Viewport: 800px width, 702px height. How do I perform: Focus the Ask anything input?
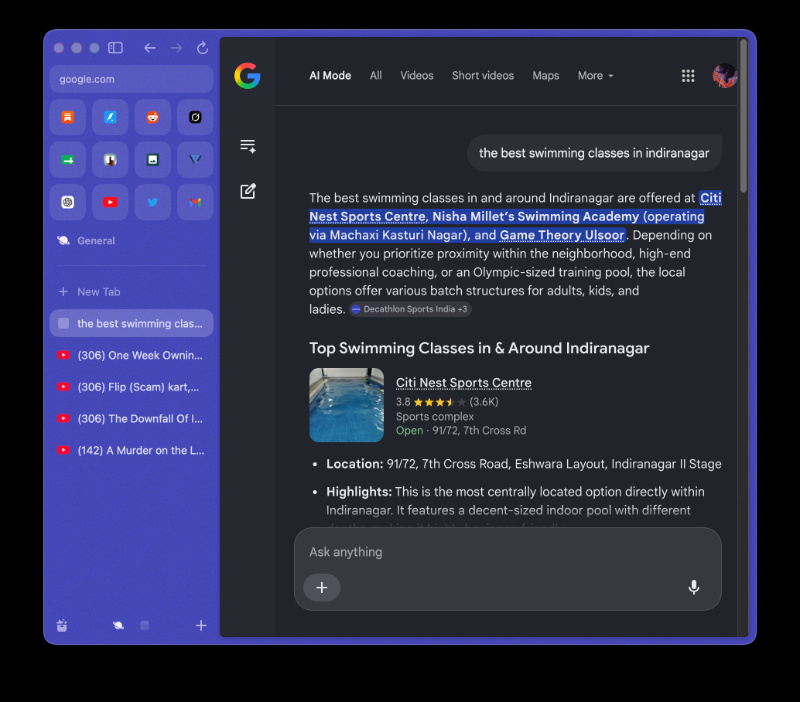pyautogui.click(x=508, y=552)
